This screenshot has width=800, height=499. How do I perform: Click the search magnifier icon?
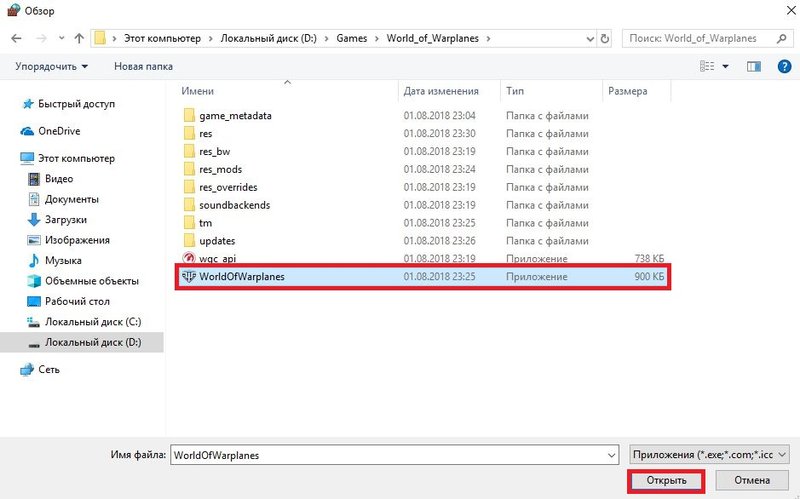pyautogui.click(x=781, y=38)
